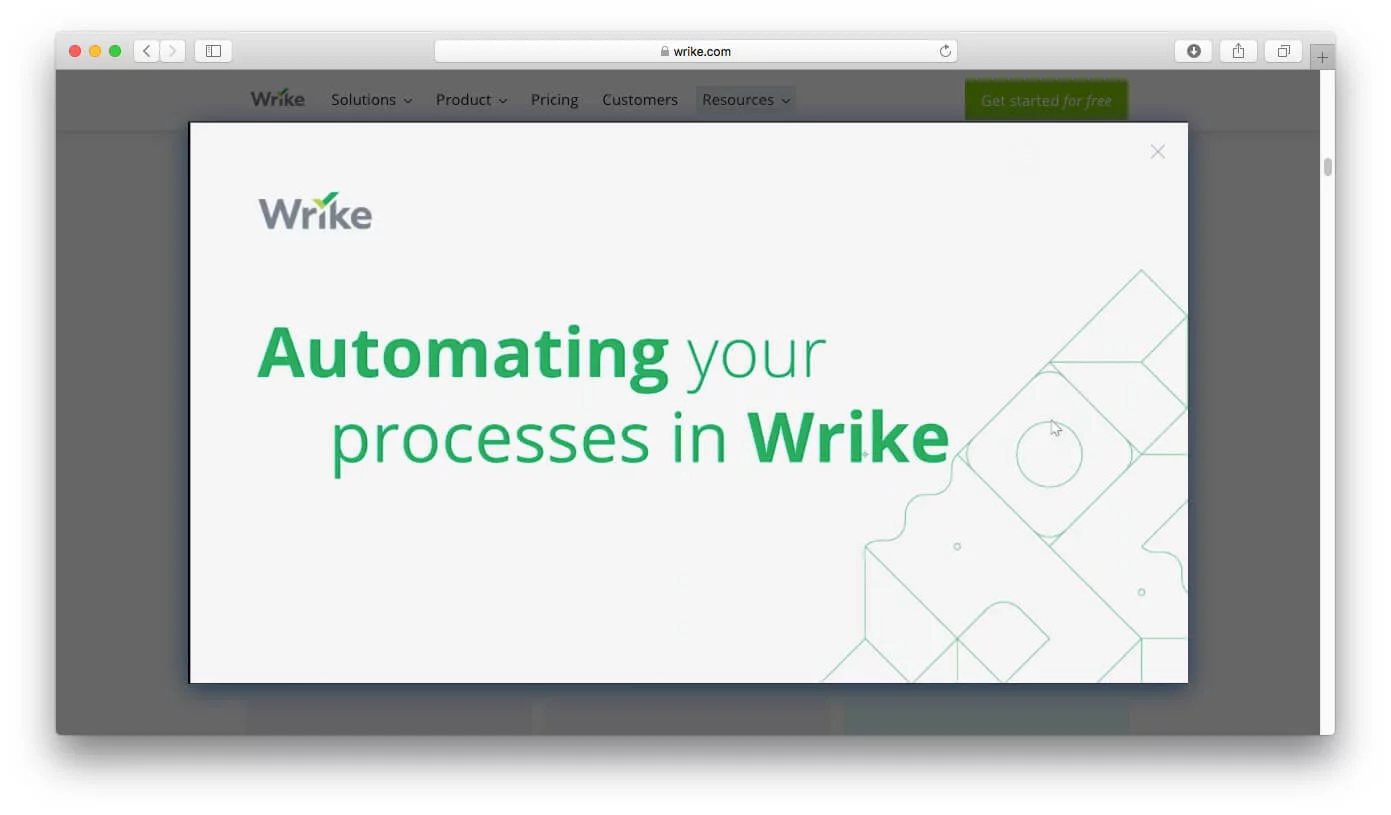The height and width of the screenshot is (815, 1391).
Task: Click the new tab plus icon
Action: [1322, 56]
